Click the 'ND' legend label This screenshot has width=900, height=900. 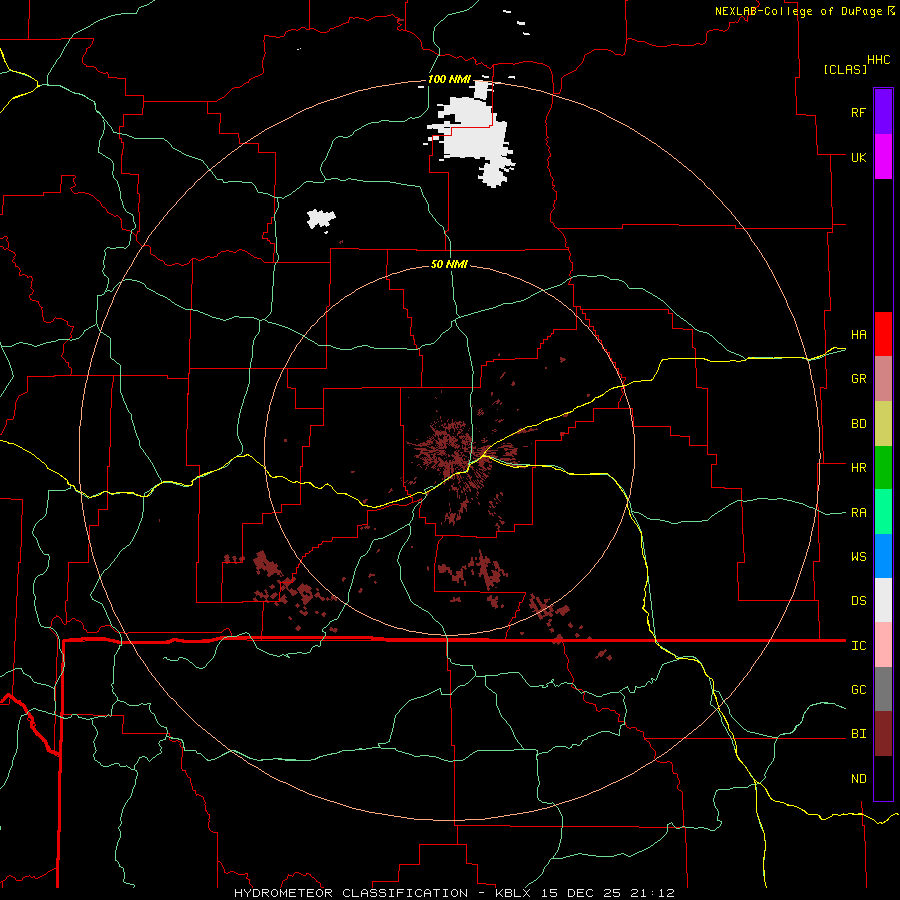(x=858, y=779)
